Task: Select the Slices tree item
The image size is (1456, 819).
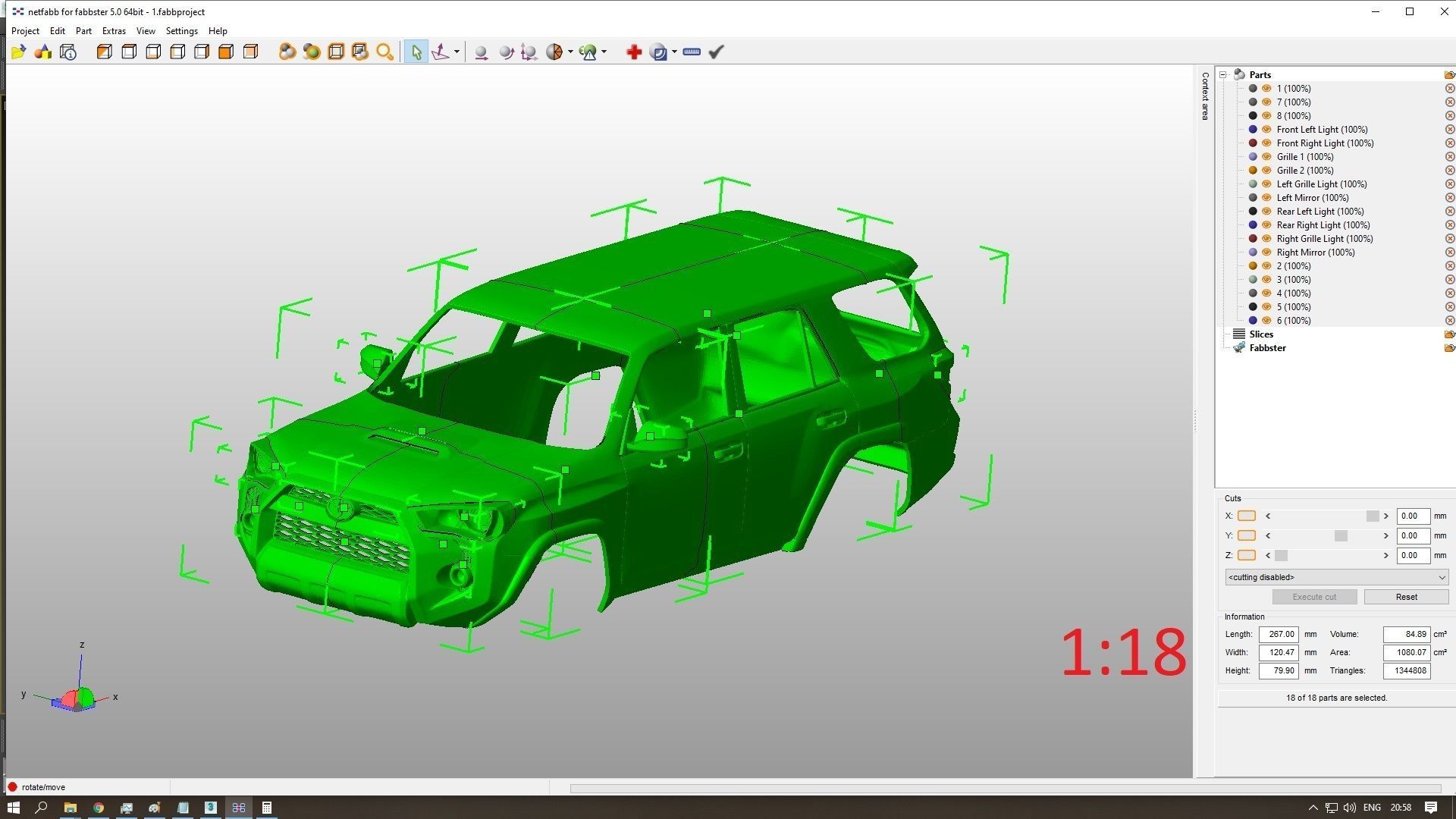Action: 1261,334
